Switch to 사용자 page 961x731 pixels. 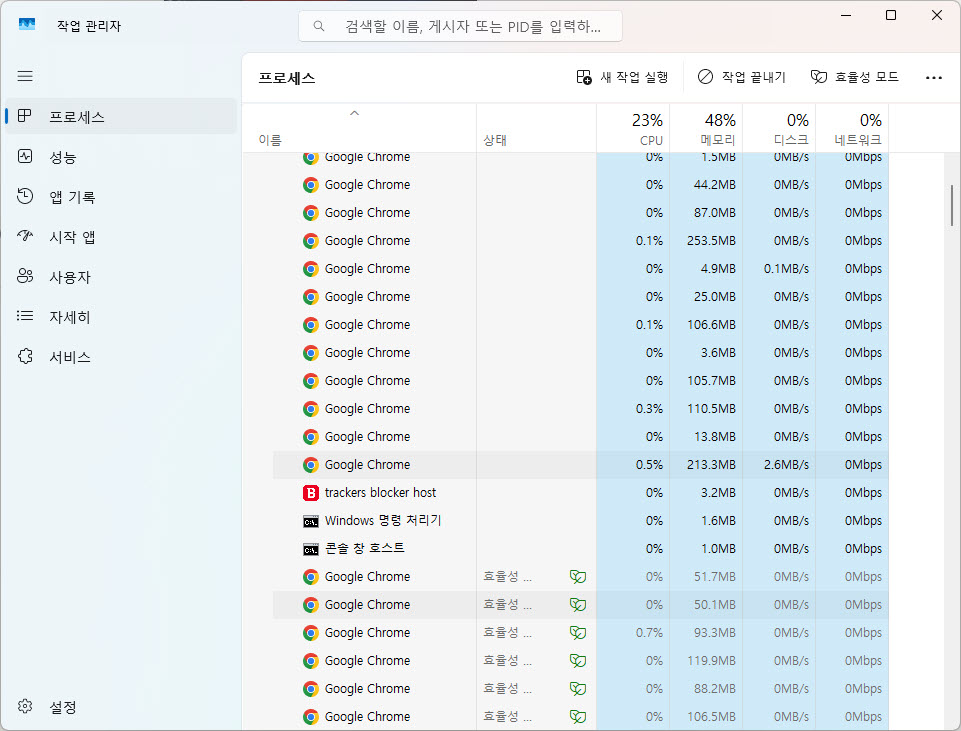[121, 277]
